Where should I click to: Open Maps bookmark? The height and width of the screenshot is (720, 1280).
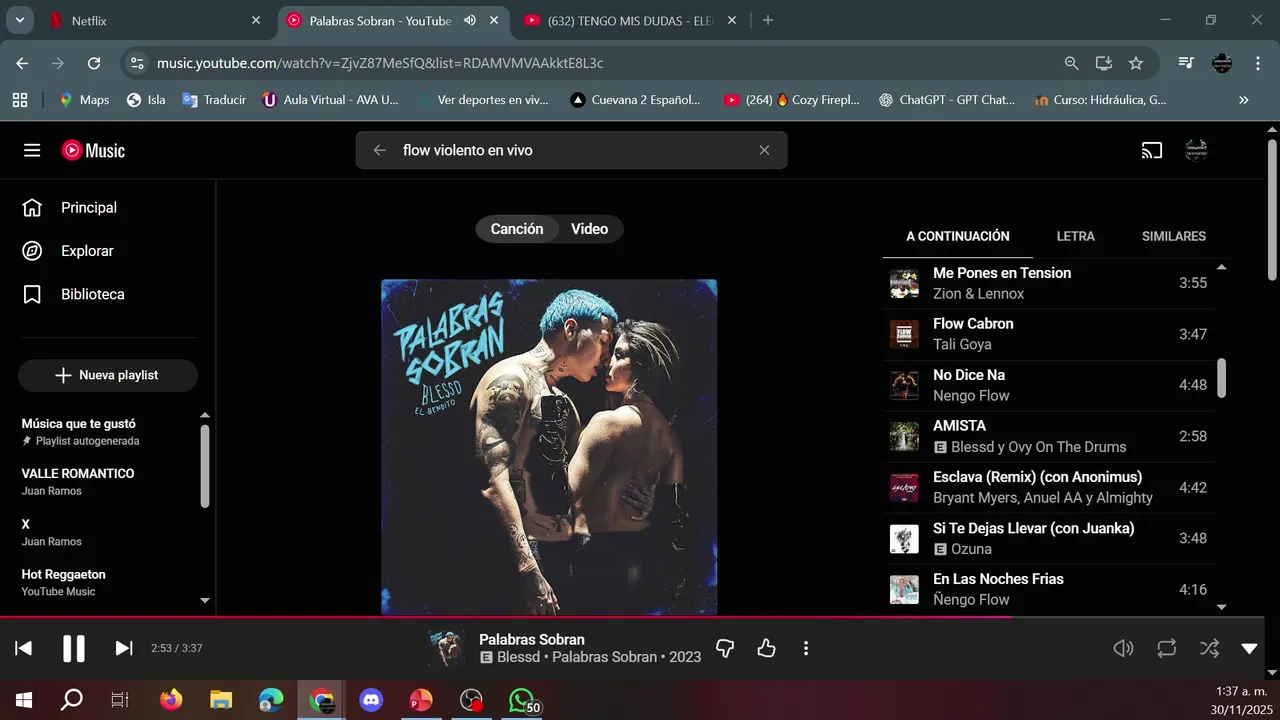84,100
